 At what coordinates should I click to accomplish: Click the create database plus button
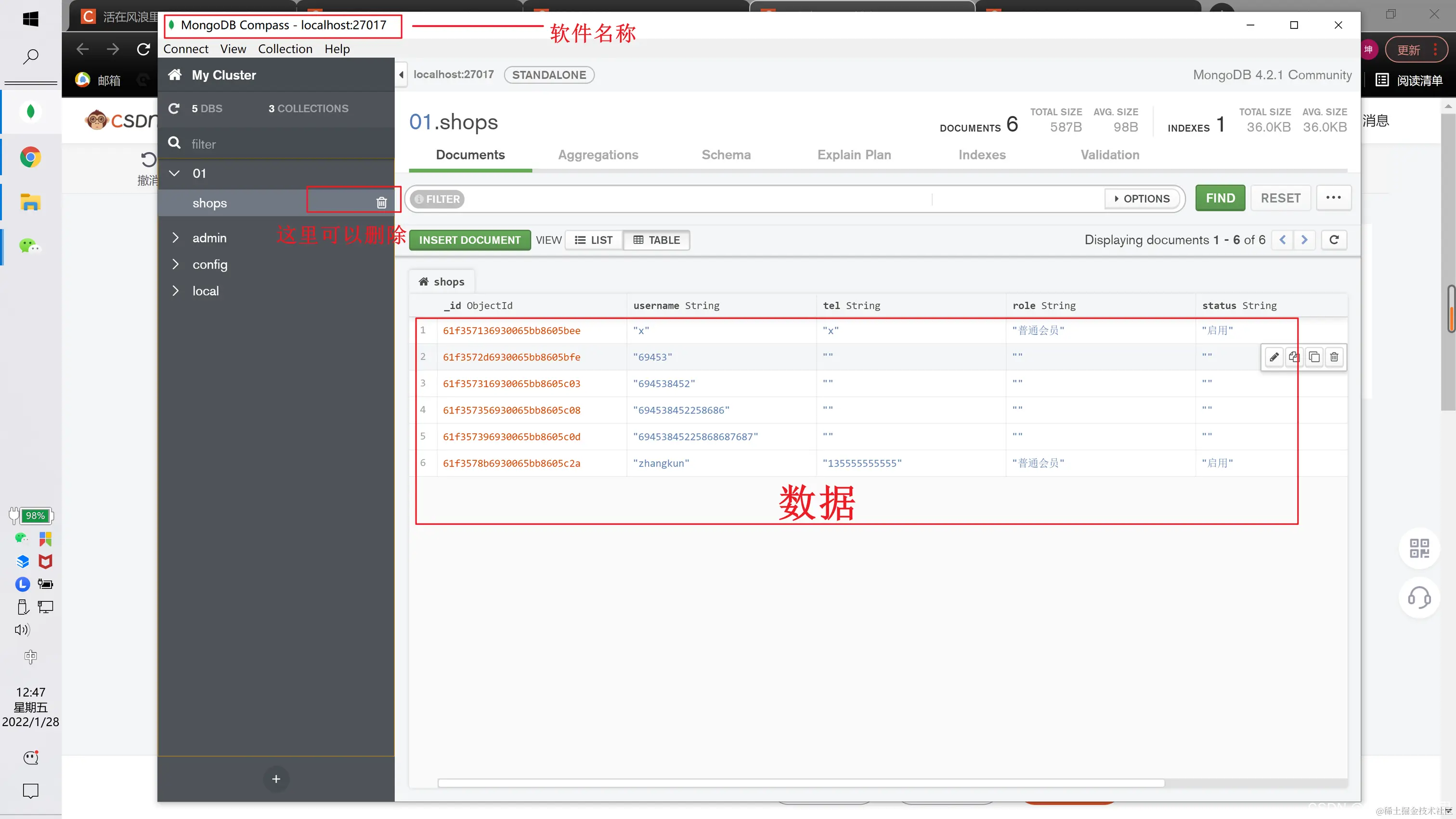276,778
